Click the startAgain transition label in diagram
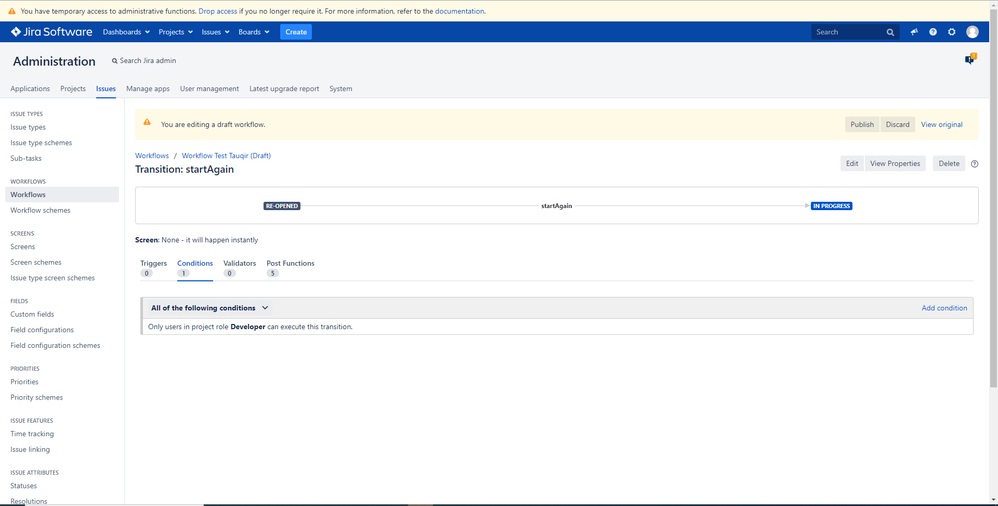The image size is (998, 506). click(556, 206)
